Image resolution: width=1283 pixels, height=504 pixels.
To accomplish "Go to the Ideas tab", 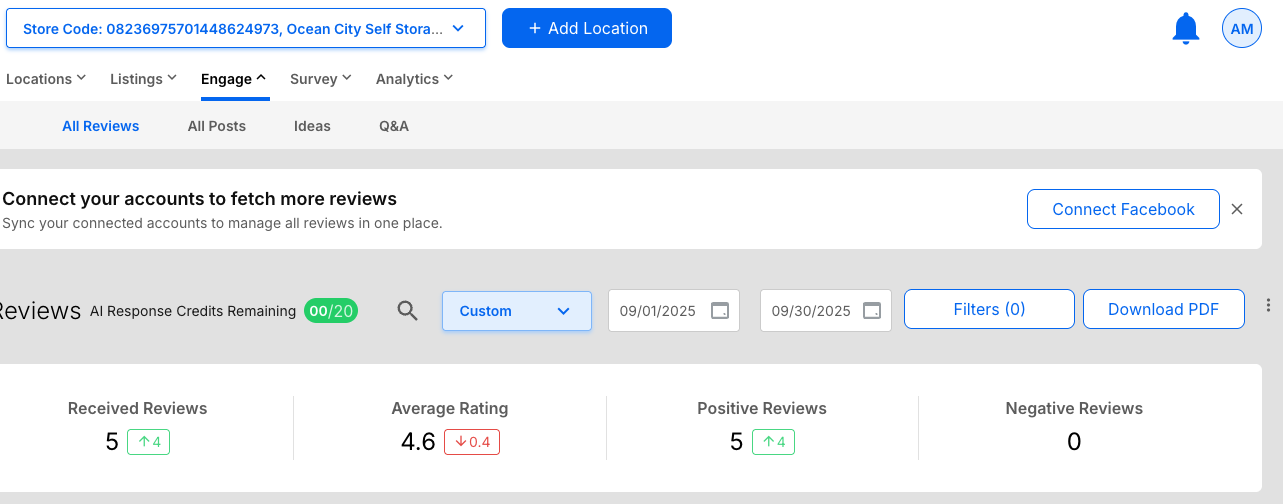I will tap(312, 126).
